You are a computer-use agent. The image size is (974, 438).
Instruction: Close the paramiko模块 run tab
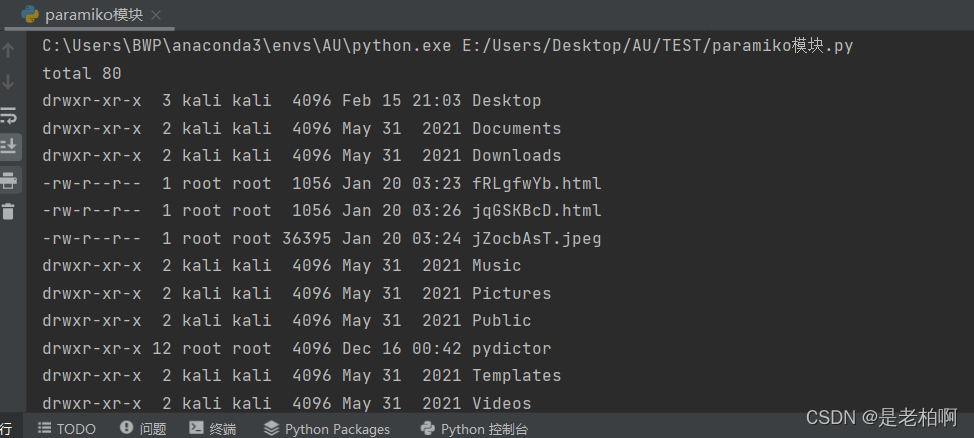tap(156, 15)
